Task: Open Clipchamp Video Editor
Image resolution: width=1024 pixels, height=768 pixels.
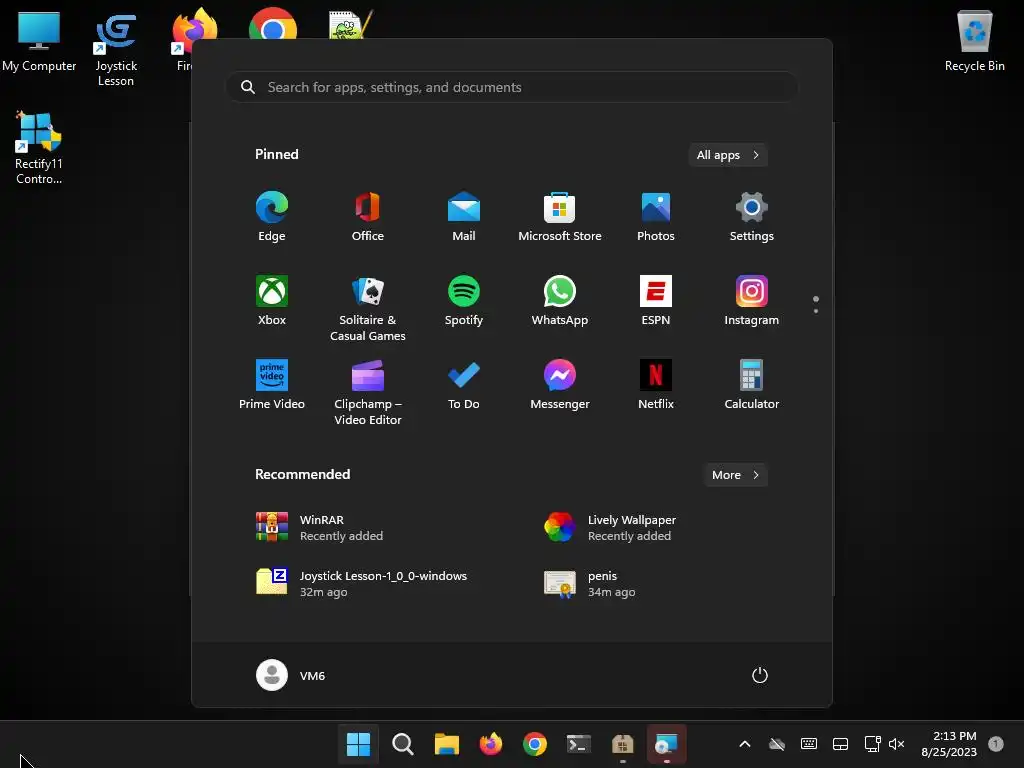Action: [368, 392]
